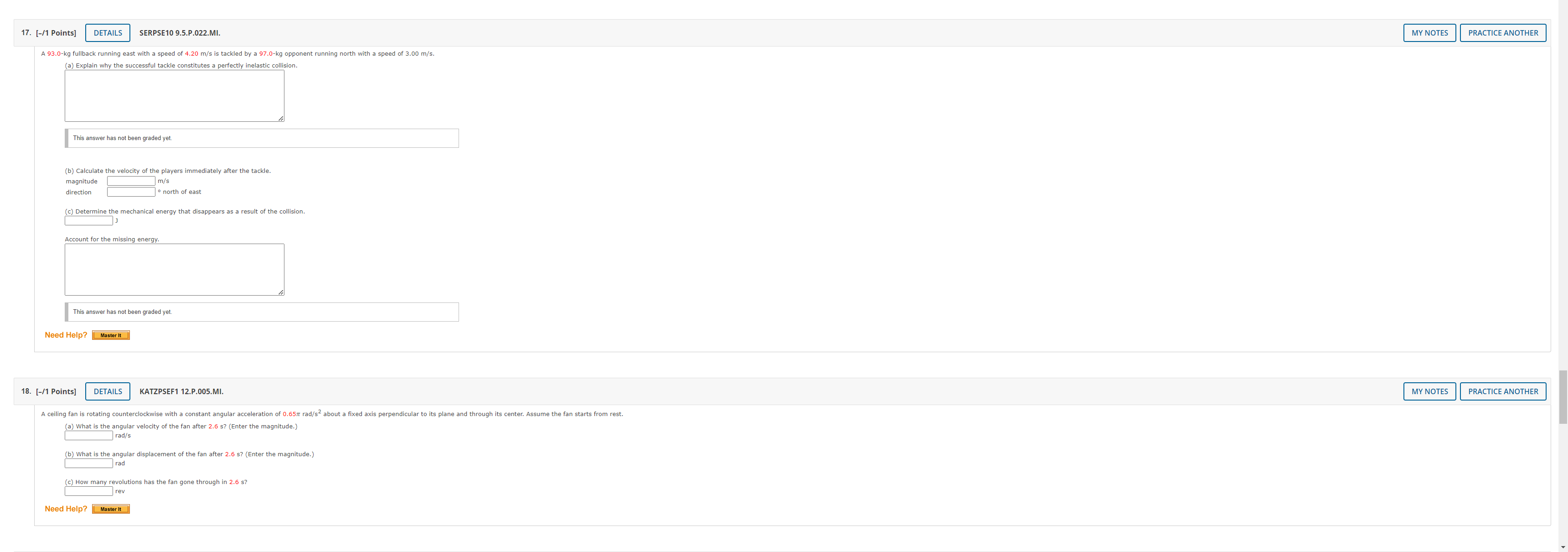Open MY NOTES for question 18

pos(1429,391)
